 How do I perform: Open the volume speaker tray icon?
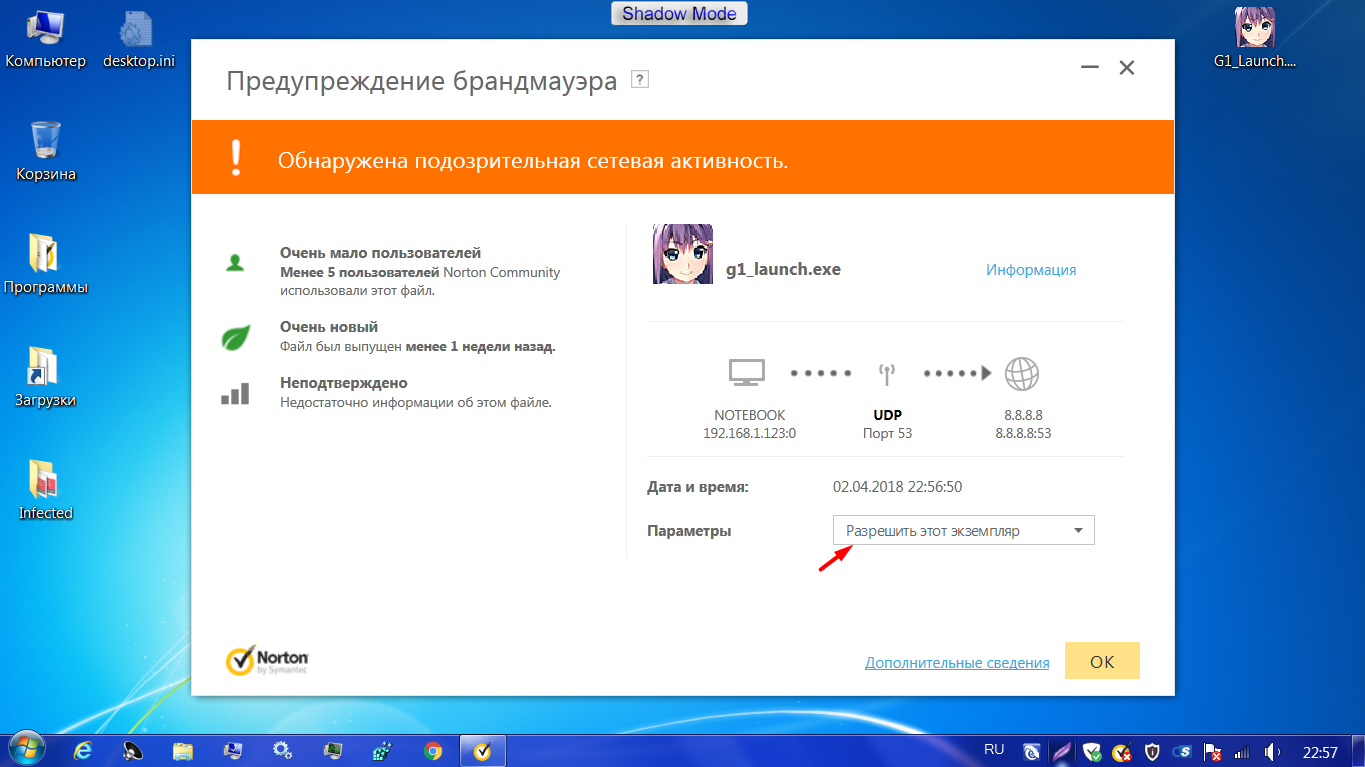(1273, 751)
